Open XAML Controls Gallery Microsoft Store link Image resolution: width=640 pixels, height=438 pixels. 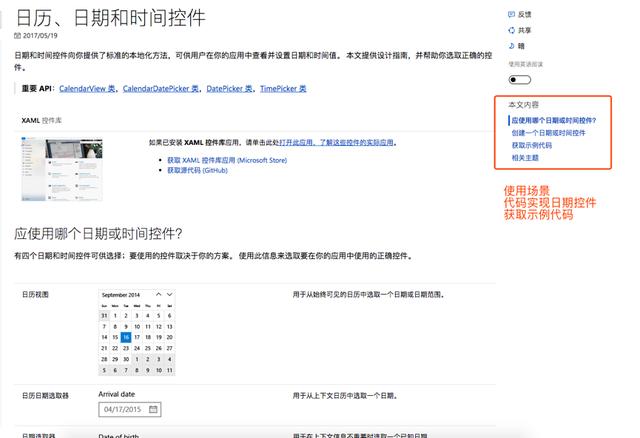coord(227,160)
